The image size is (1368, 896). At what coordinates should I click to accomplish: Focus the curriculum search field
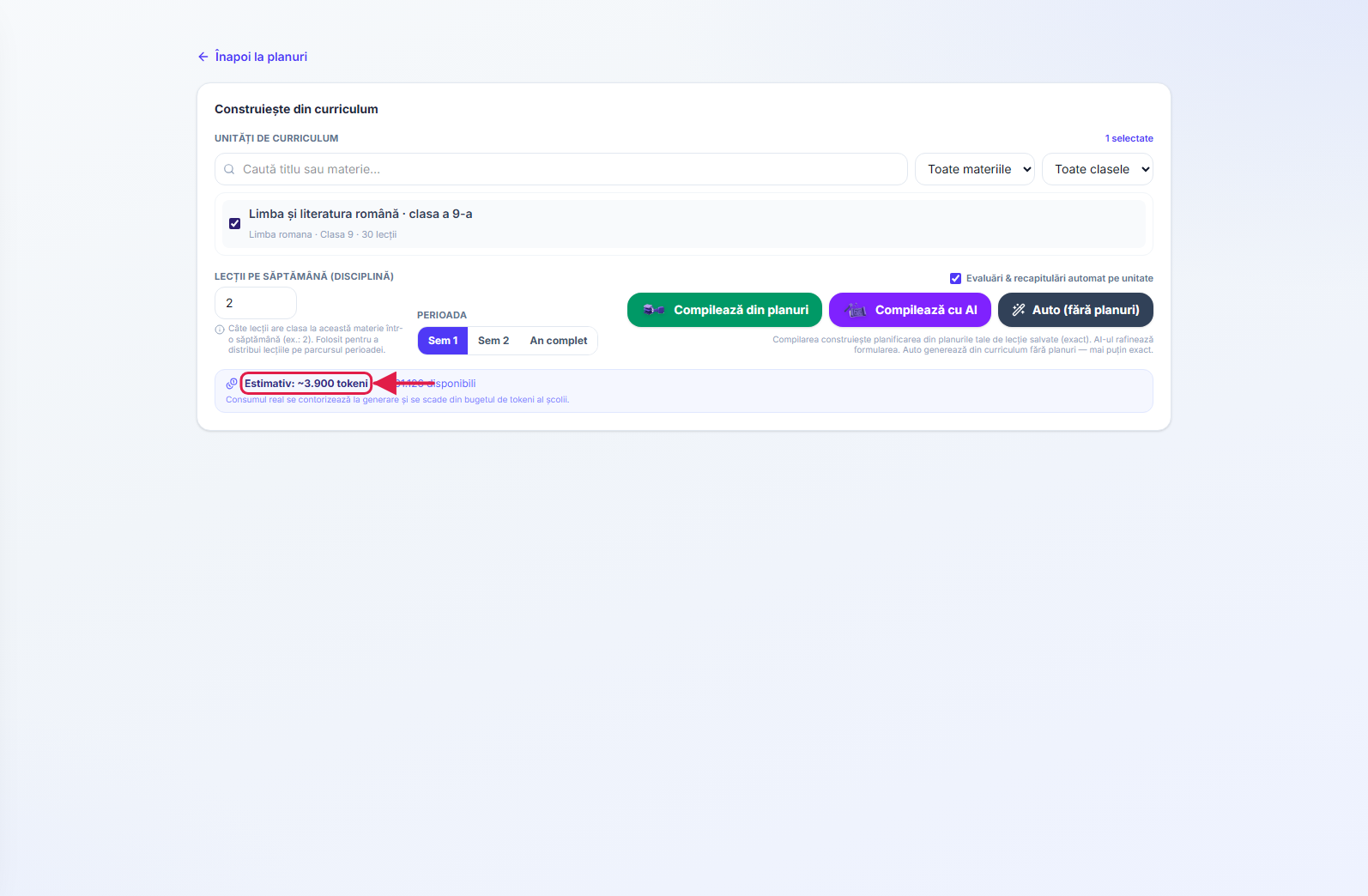560,169
